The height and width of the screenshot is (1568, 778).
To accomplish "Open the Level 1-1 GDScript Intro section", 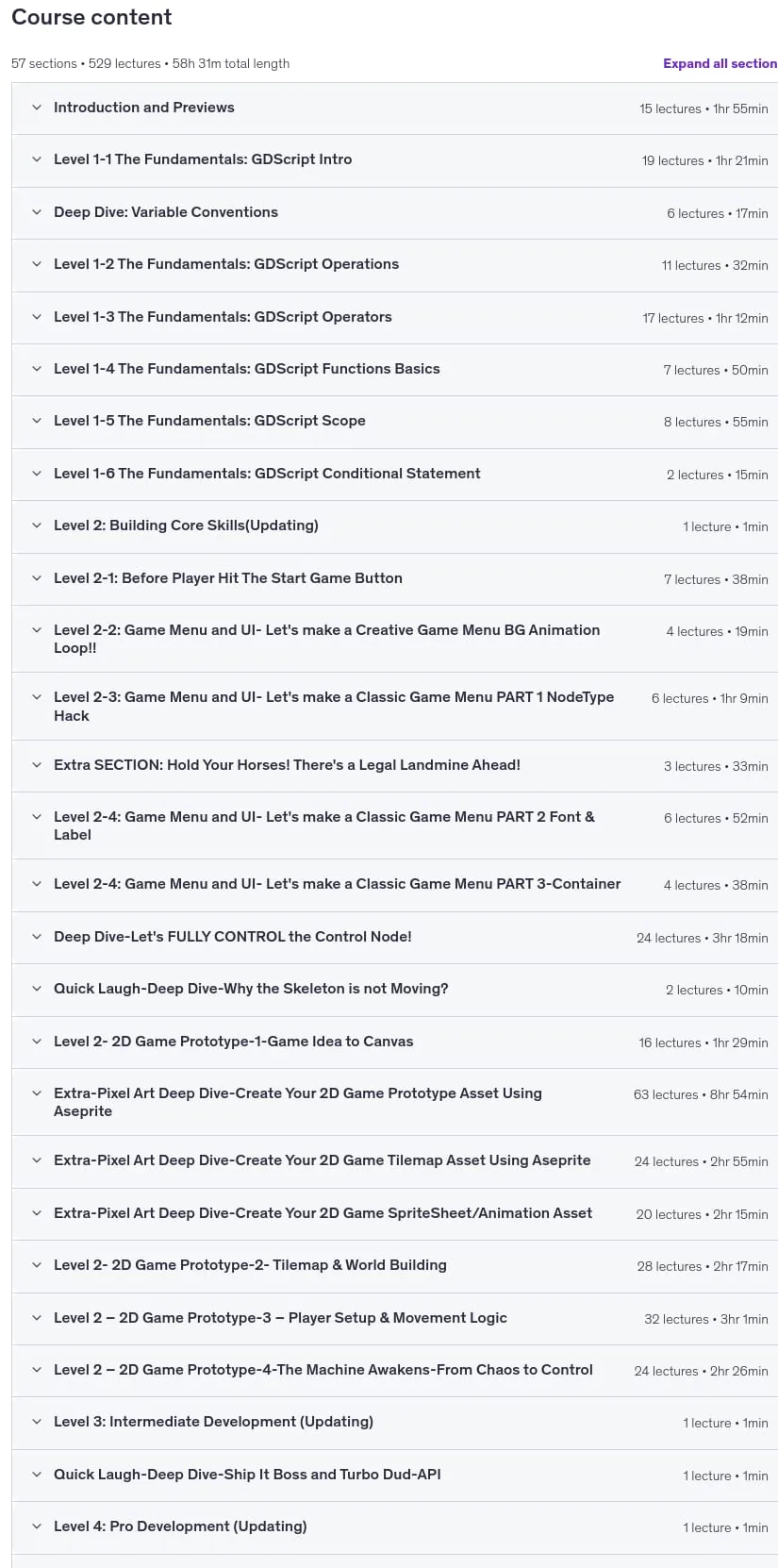I will pyautogui.click(x=395, y=160).
